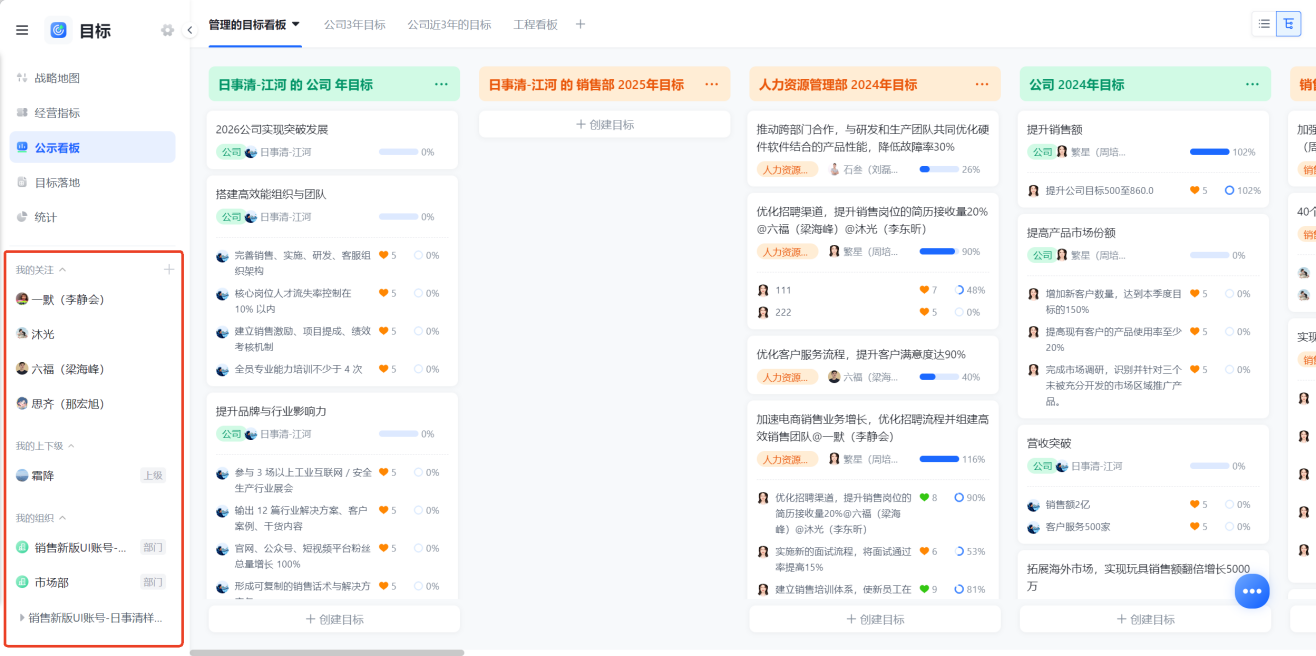Collapse the 我的关注 section chevron
Screen dimensions: 1316x656
[62, 269]
